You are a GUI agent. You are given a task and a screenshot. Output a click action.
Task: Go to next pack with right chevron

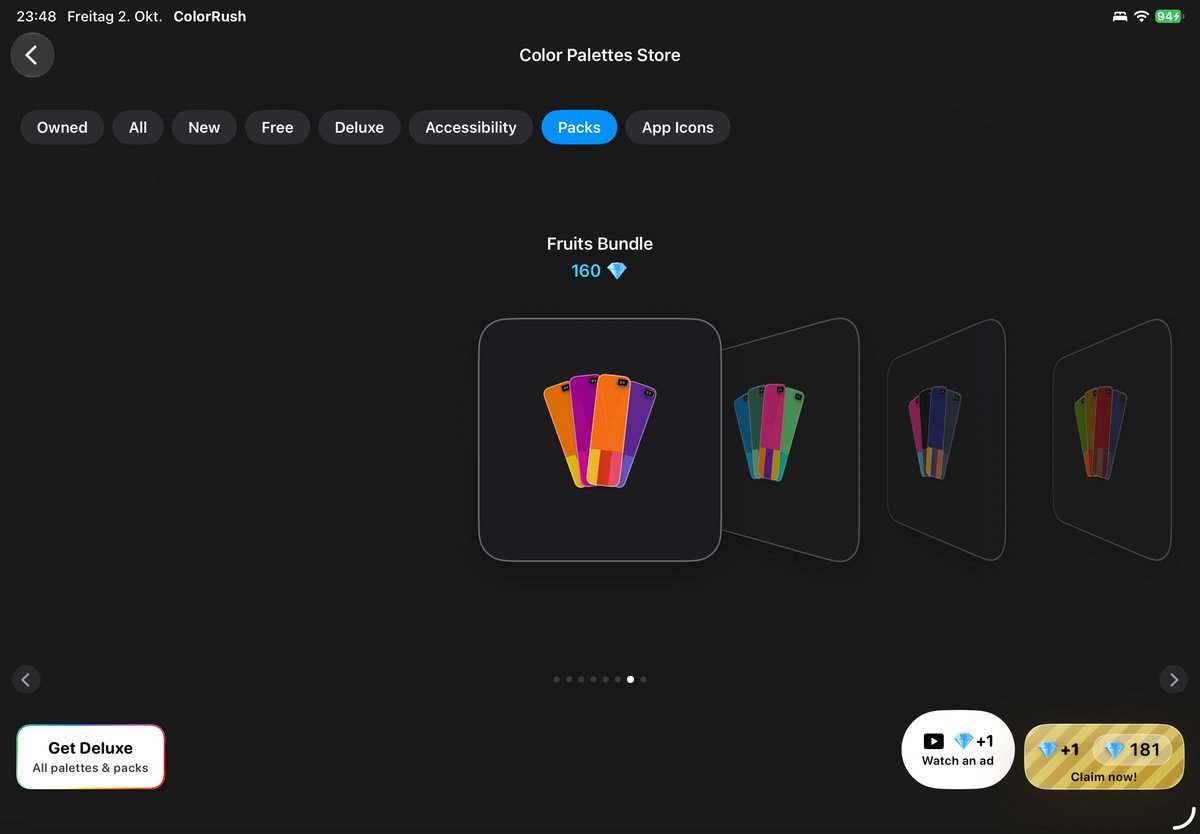[1173, 680]
